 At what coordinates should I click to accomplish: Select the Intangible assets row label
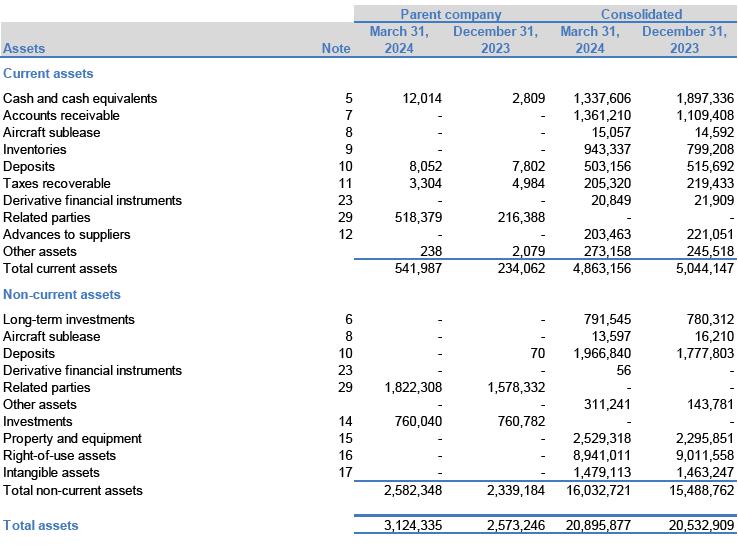pos(51,473)
